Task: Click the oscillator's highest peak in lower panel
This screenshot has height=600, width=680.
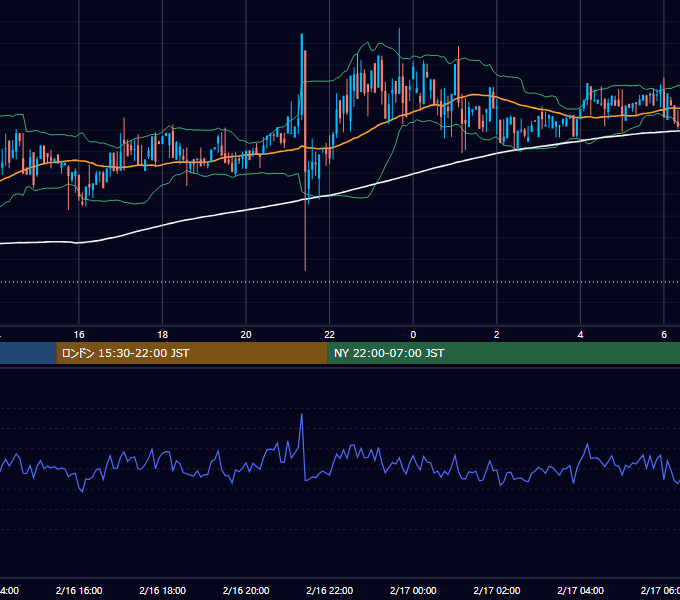Action: [x=302, y=415]
